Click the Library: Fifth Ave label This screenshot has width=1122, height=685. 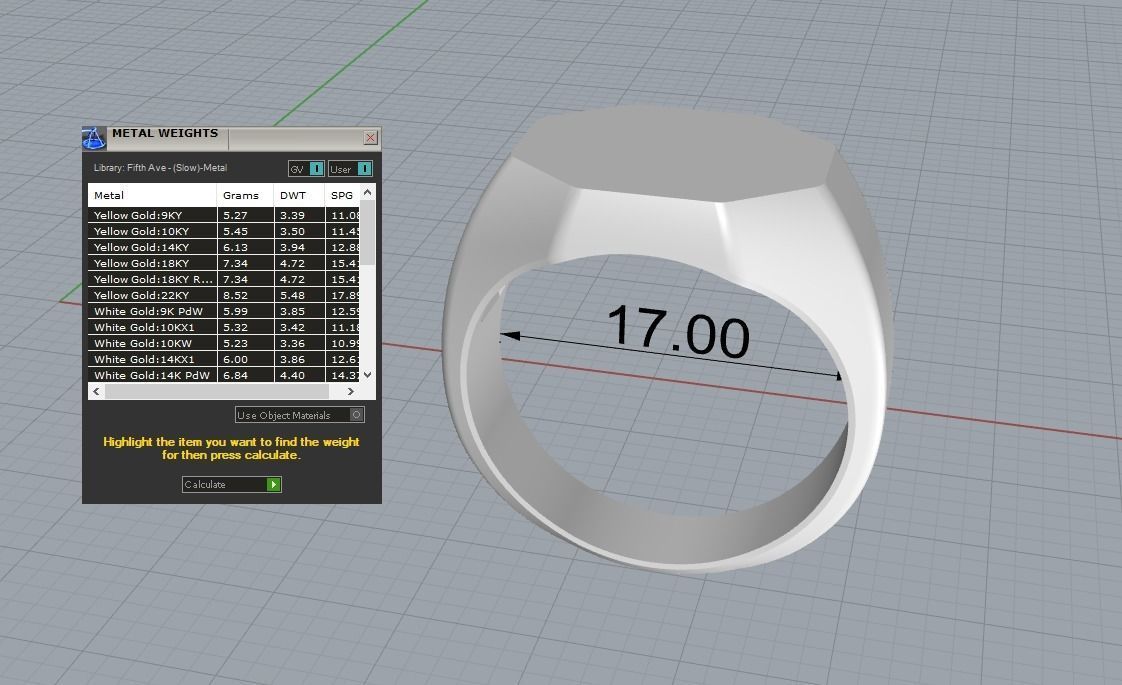point(160,168)
